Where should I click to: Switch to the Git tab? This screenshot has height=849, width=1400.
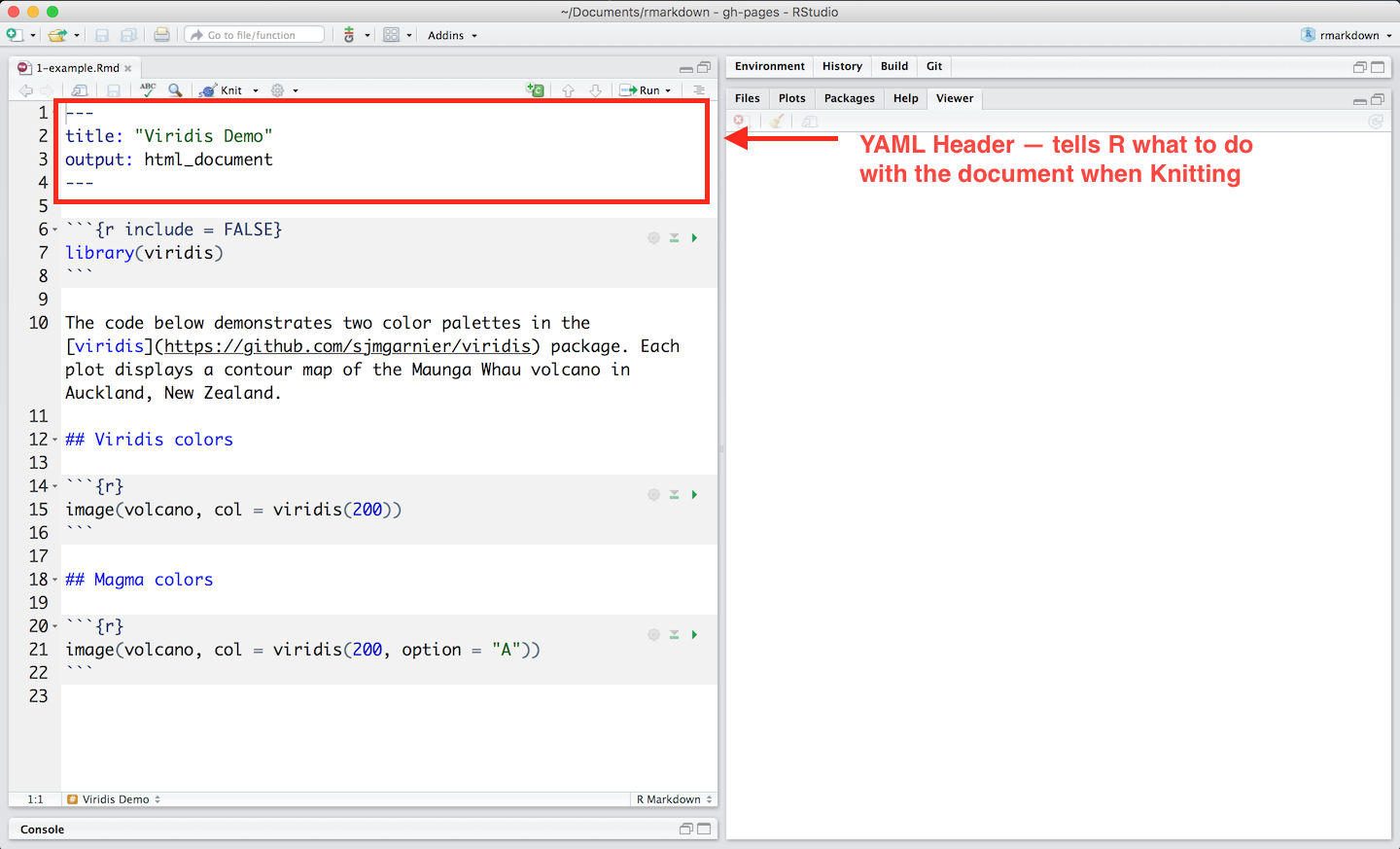[934, 66]
